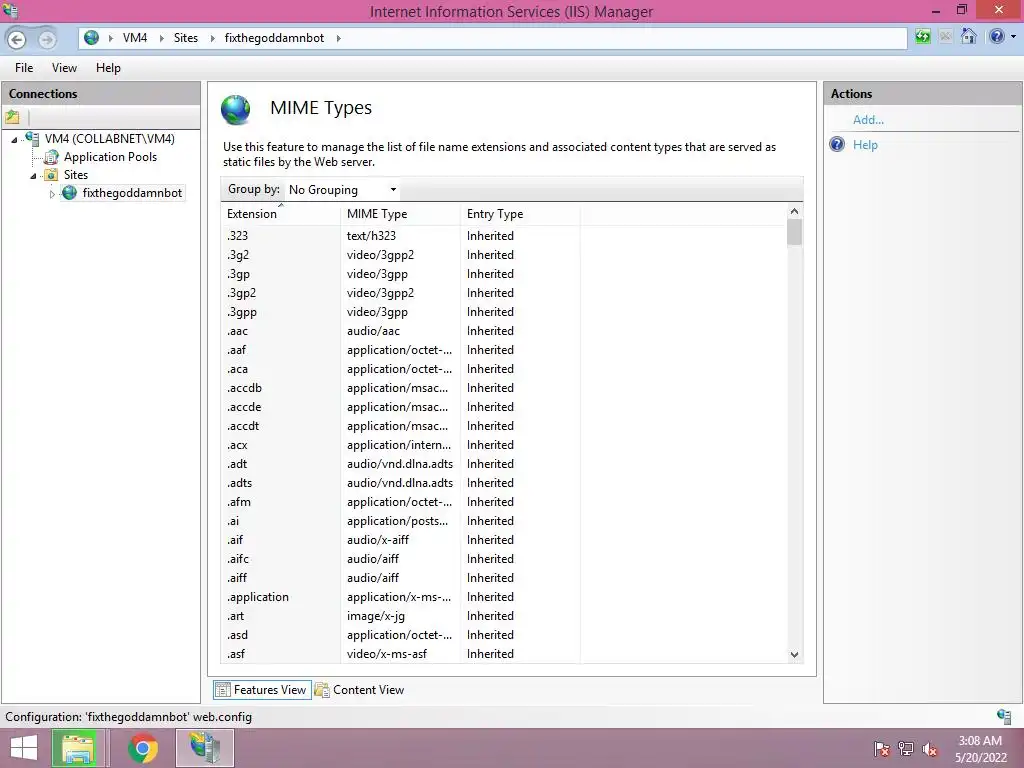Viewport: 1024px width, 768px height.
Task: Collapse the VM4 server tree node
Action: coord(14,140)
